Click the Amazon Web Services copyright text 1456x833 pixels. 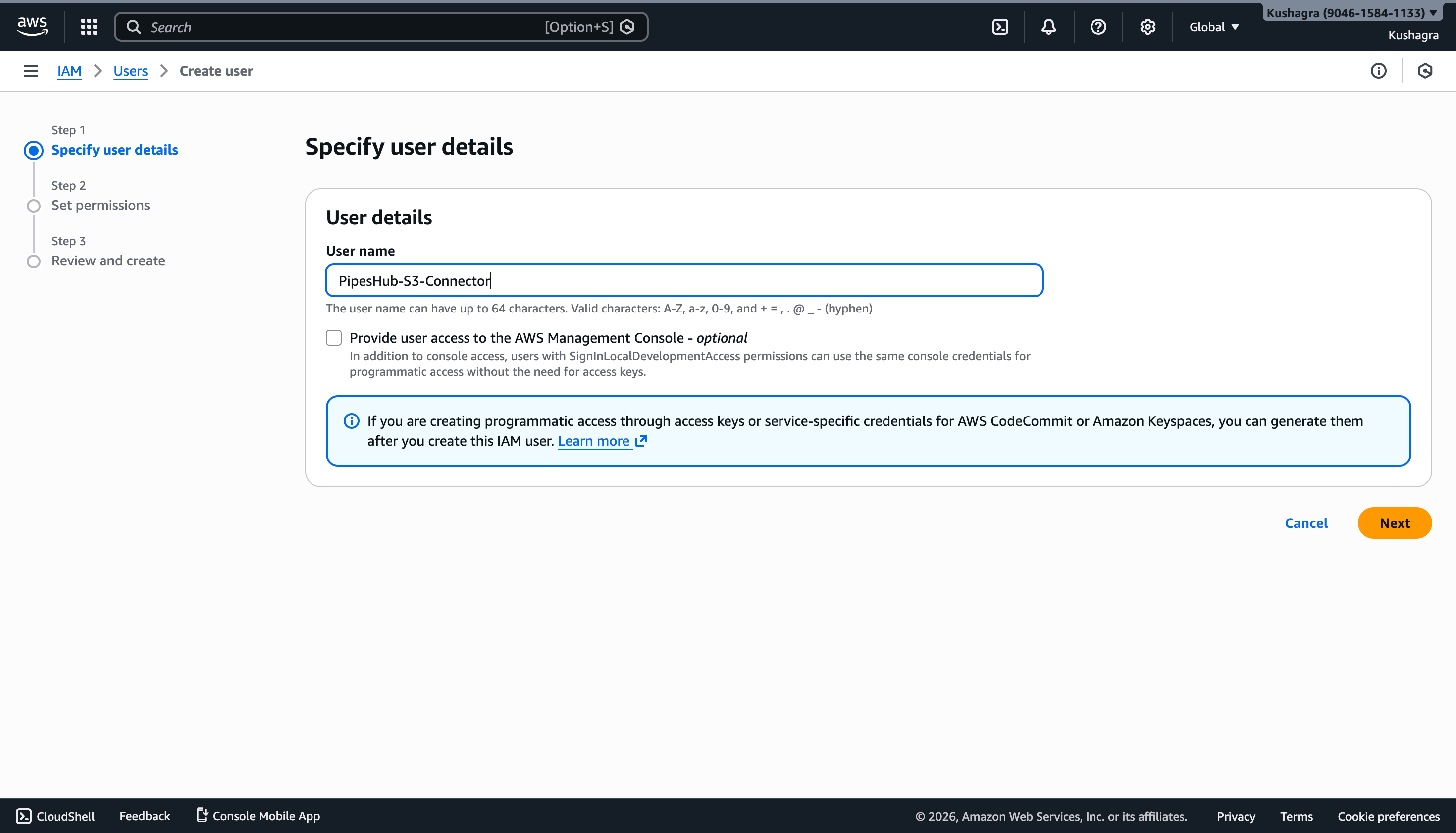click(1051, 816)
